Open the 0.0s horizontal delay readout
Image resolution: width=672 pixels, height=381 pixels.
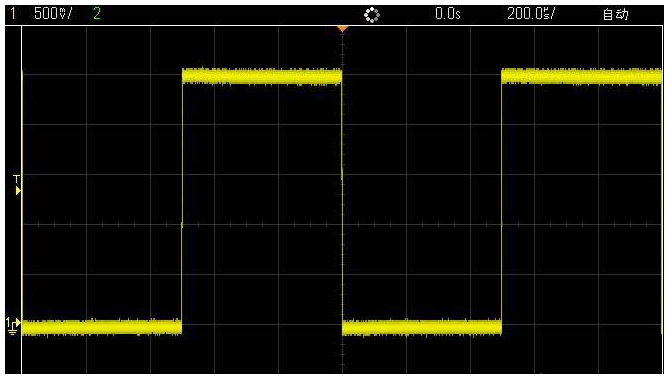coord(448,14)
